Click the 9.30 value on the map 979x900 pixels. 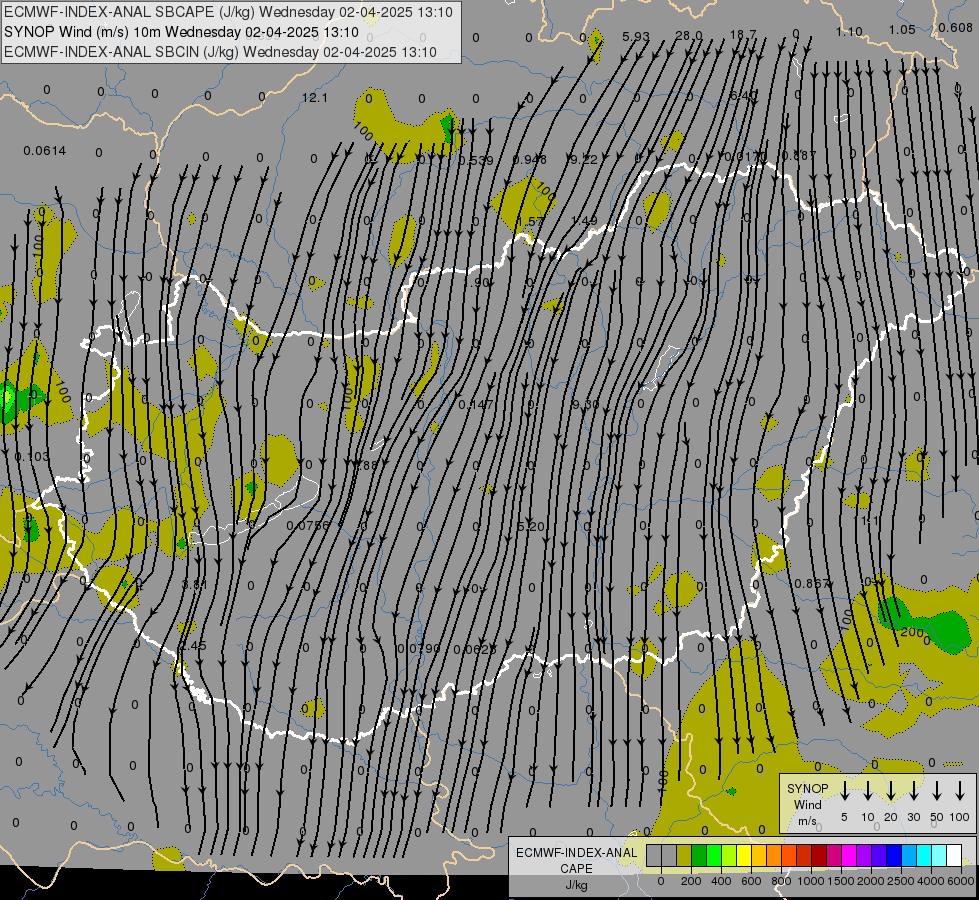click(586, 405)
